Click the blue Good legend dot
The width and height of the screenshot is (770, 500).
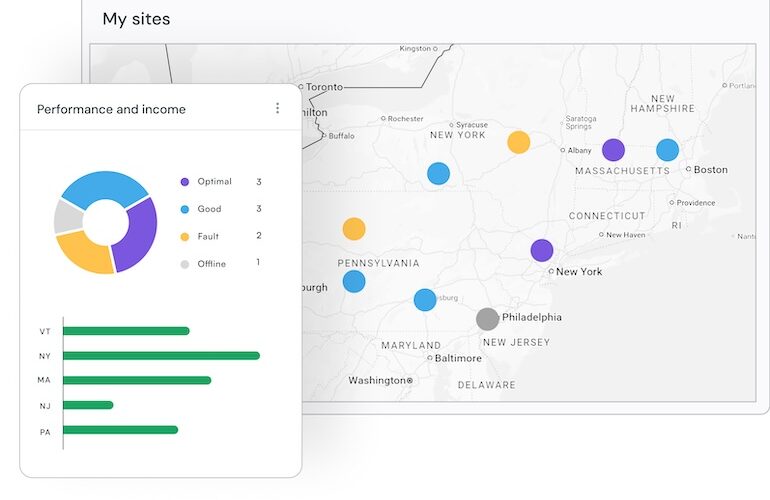[185, 209]
